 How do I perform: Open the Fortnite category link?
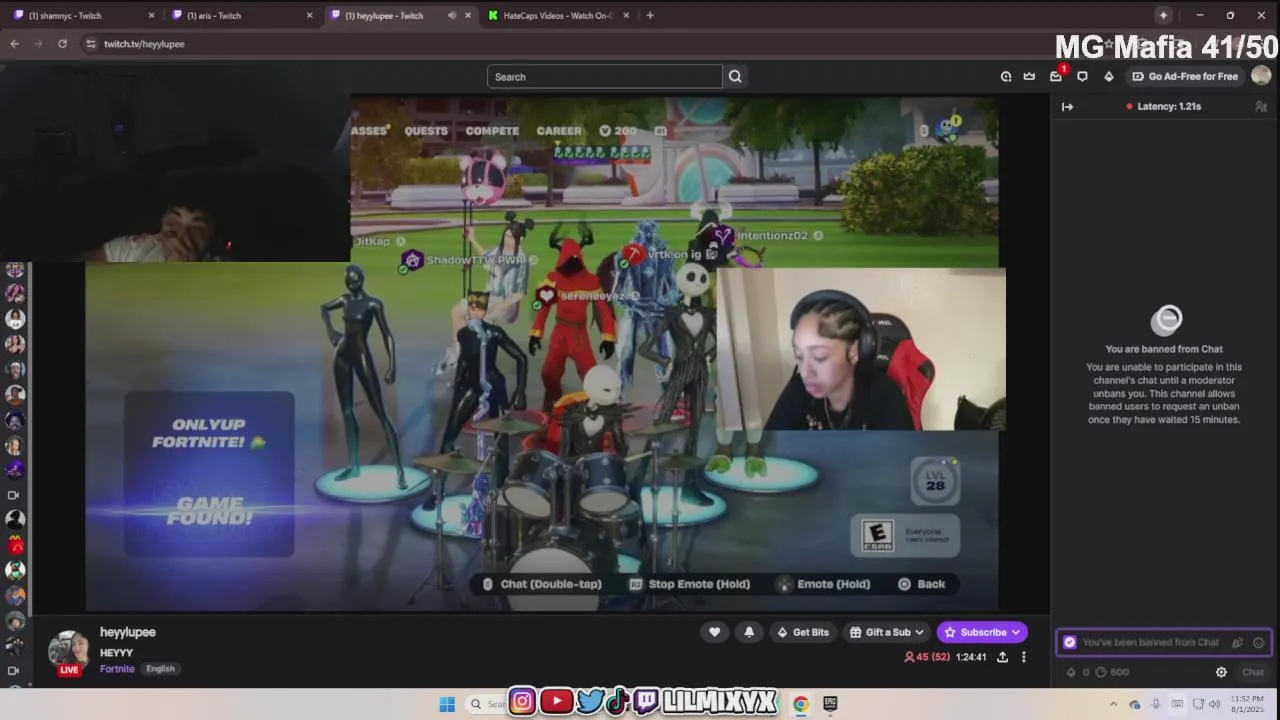[x=117, y=669]
